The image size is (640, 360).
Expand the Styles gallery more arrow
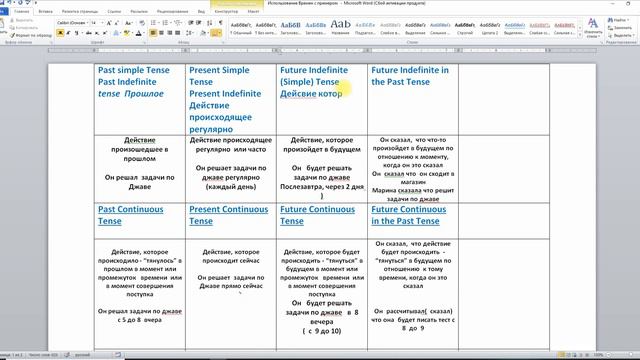[580, 36]
